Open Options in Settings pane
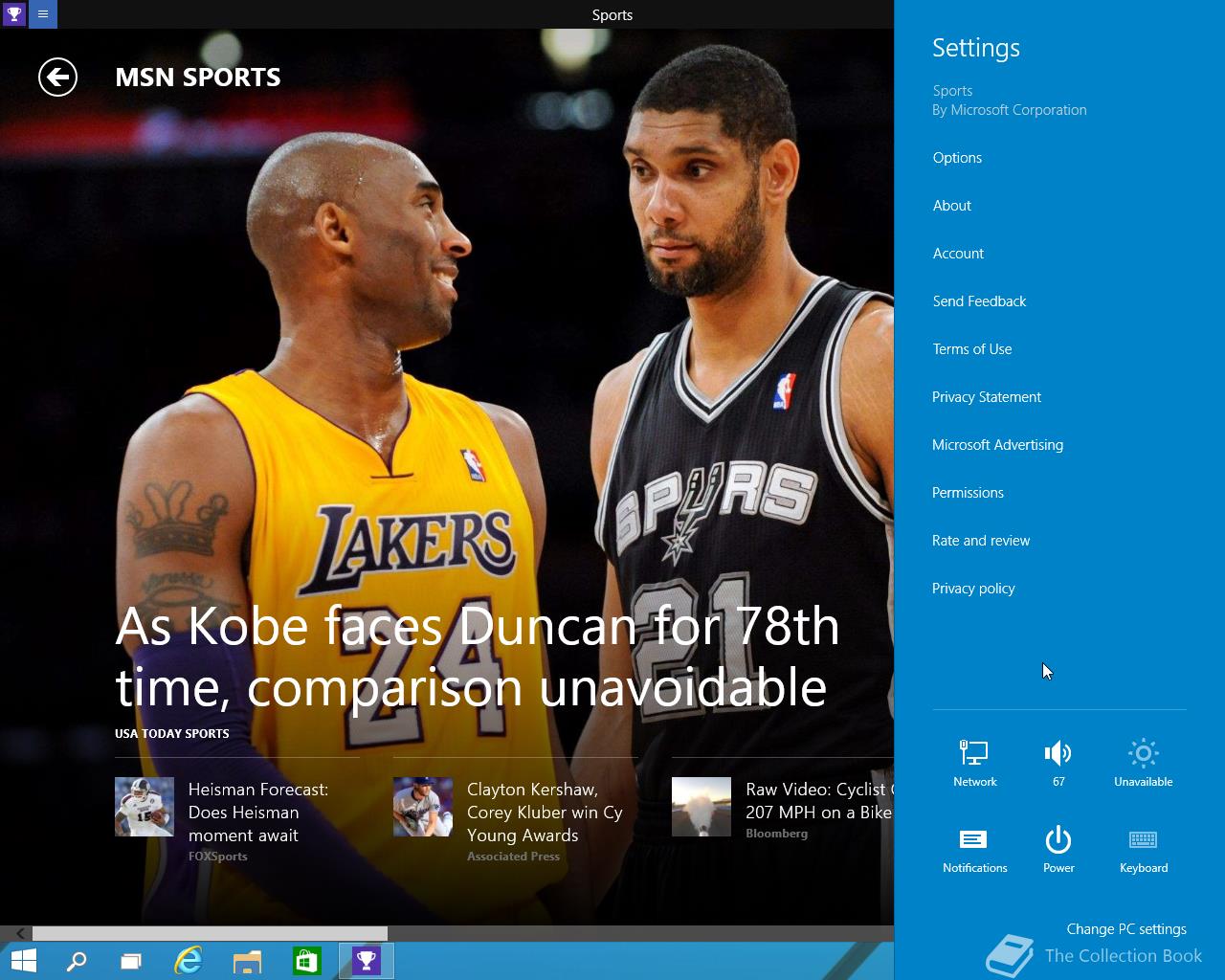This screenshot has width=1225, height=980. 957,158
